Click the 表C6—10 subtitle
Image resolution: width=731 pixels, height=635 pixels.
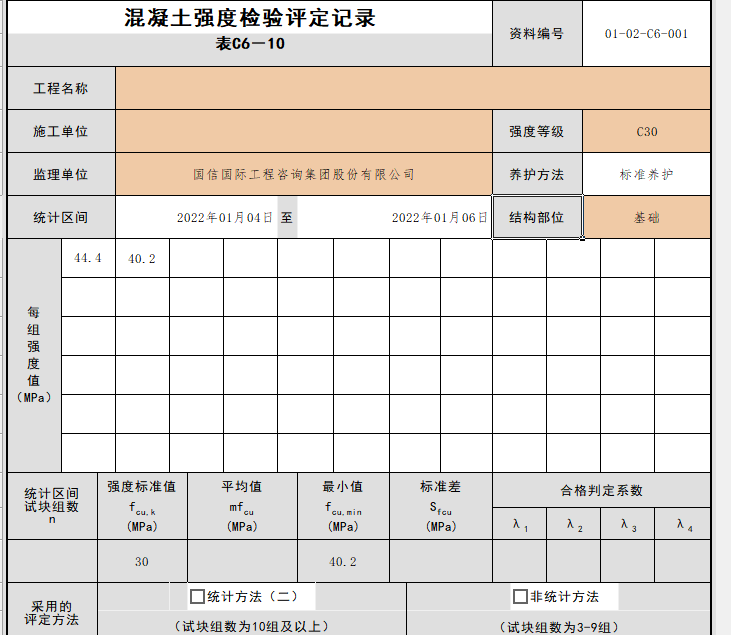coord(250,44)
